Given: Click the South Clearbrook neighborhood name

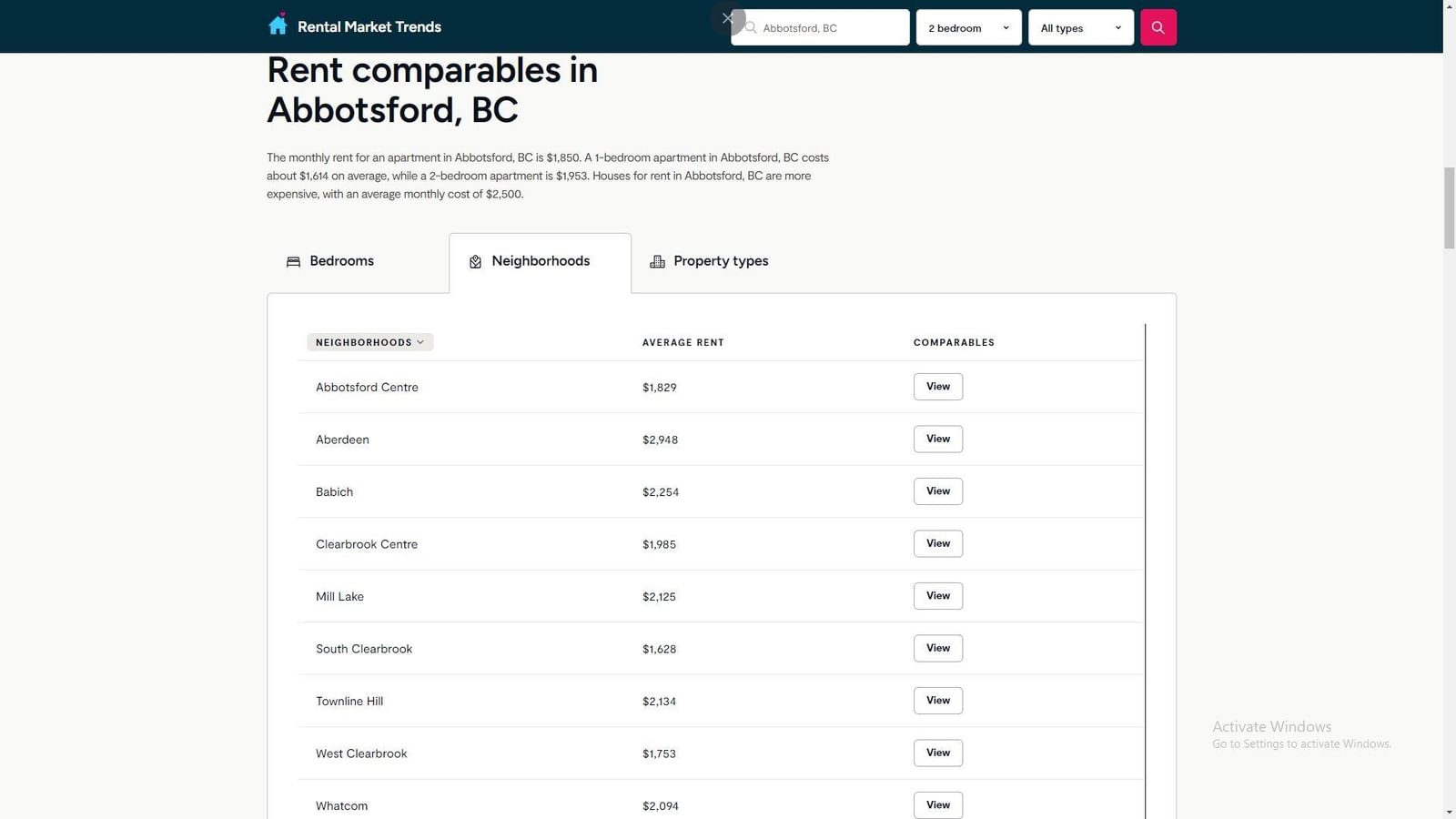Looking at the screenshot, I should tap(364, 649).
